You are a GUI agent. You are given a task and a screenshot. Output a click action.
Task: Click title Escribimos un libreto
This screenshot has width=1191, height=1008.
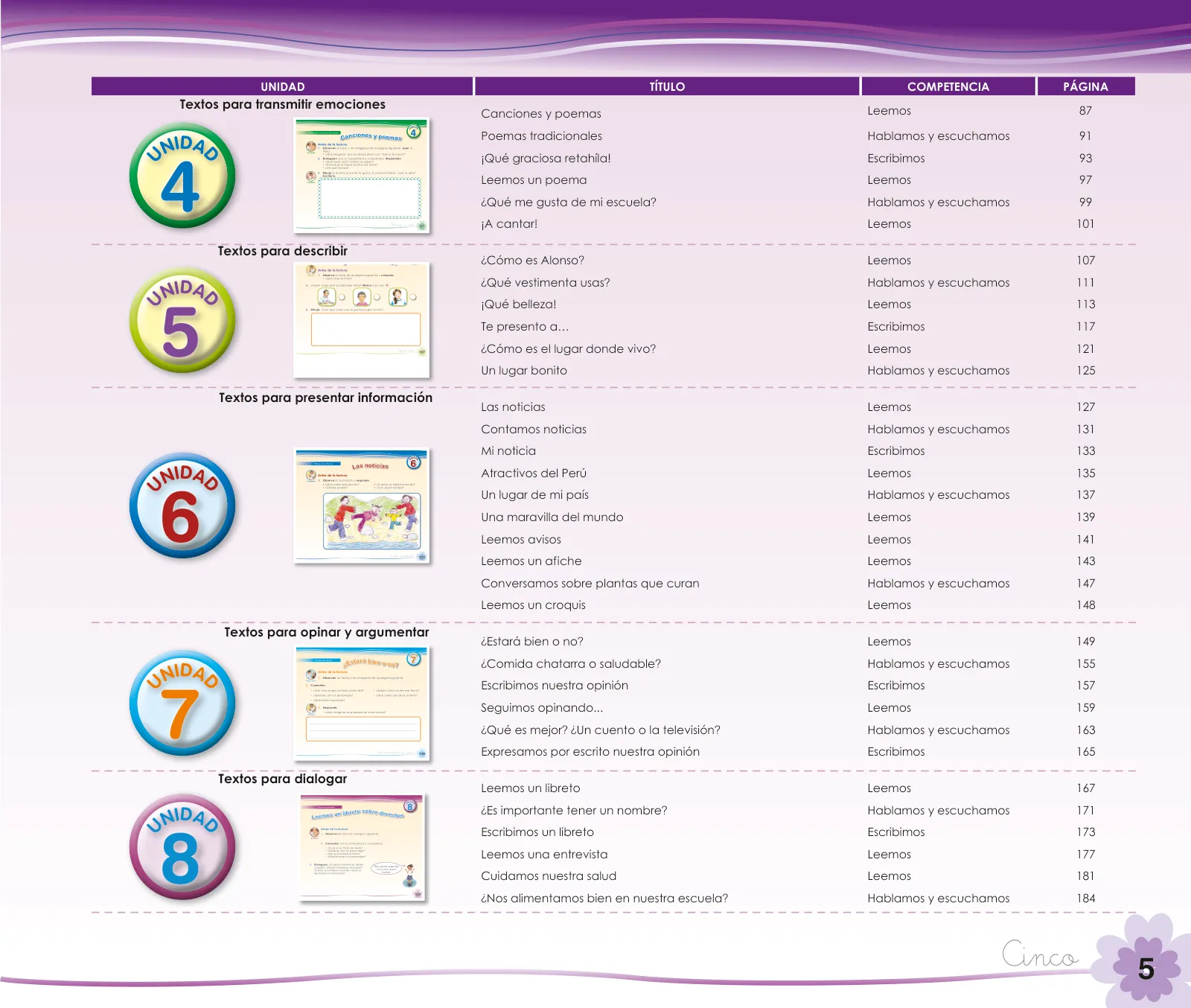(x=537, y=832)
